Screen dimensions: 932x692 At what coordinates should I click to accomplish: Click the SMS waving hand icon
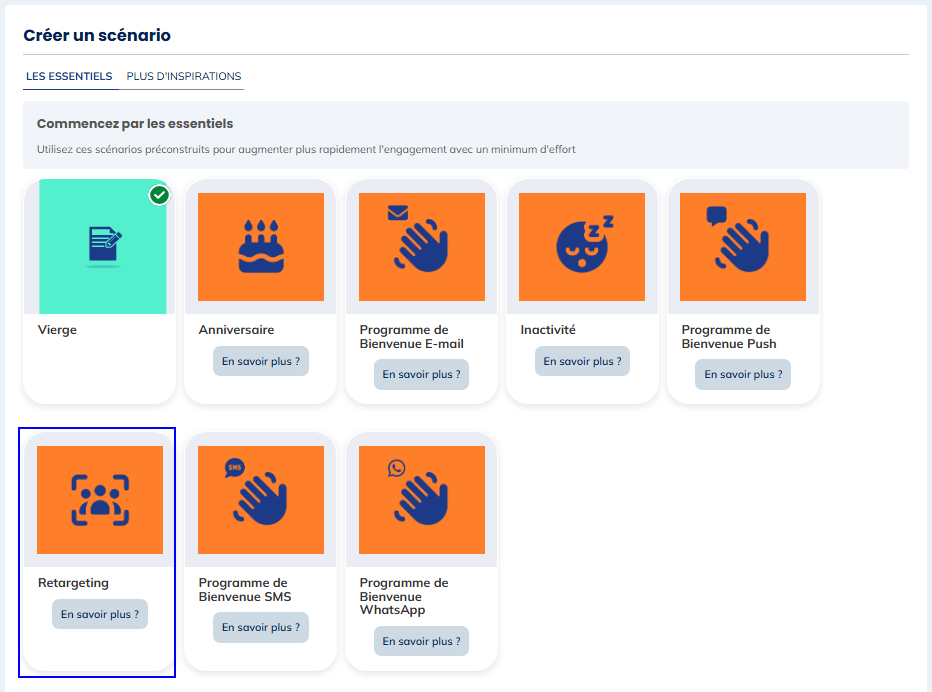point(260,499)
